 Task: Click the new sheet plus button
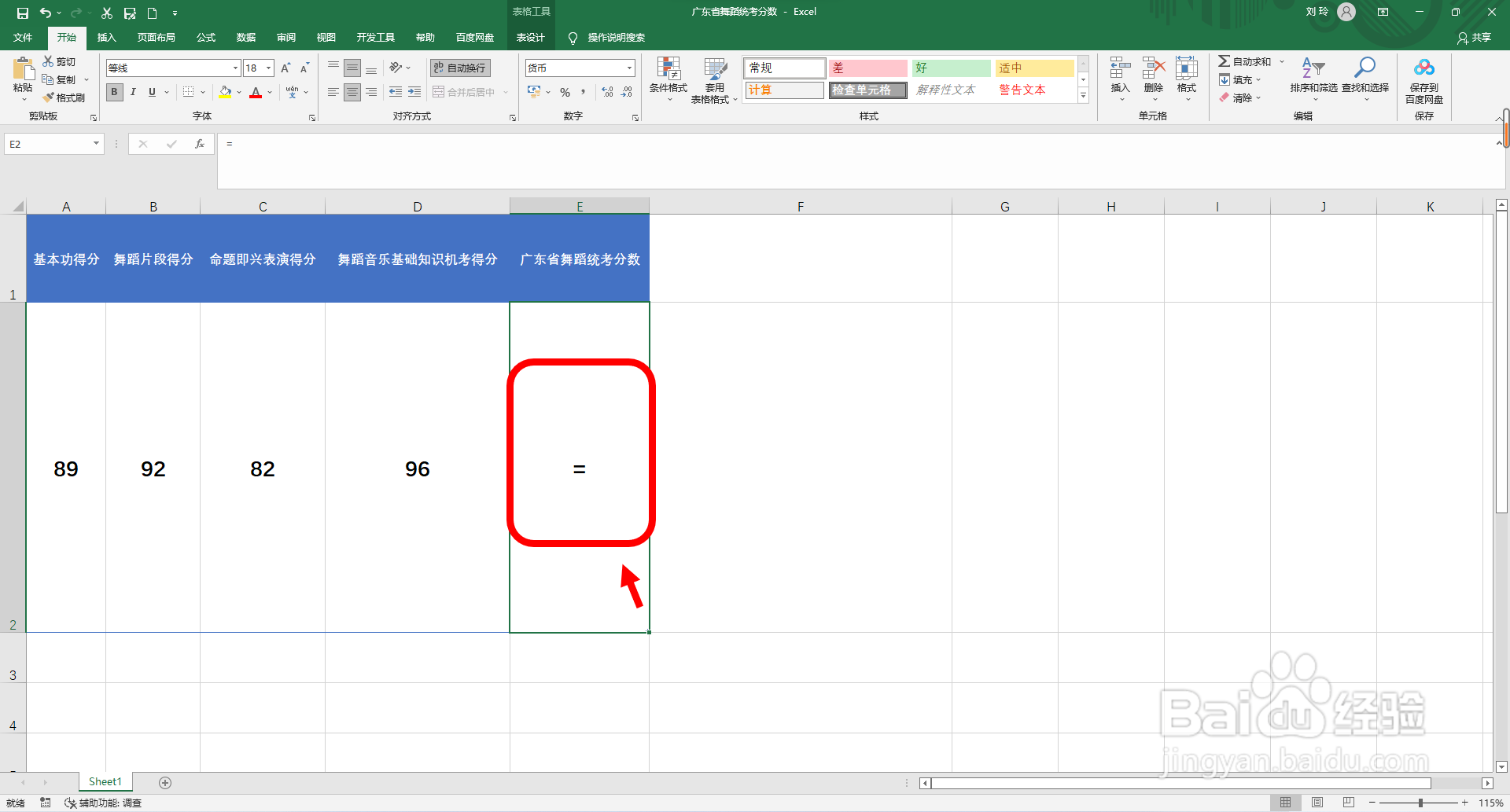coord(165,782)
